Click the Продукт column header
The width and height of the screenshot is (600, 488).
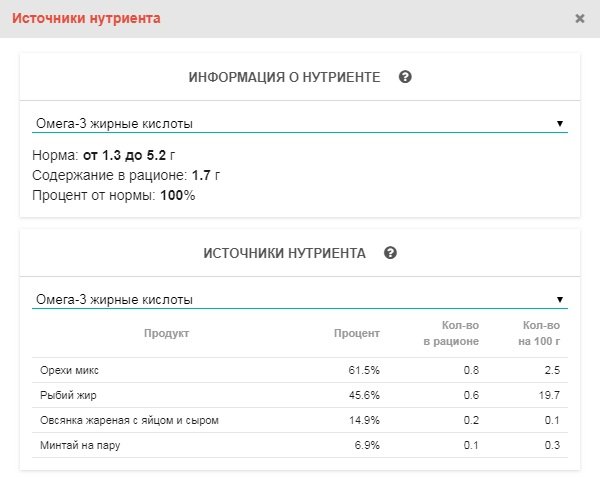coord(166,333)
